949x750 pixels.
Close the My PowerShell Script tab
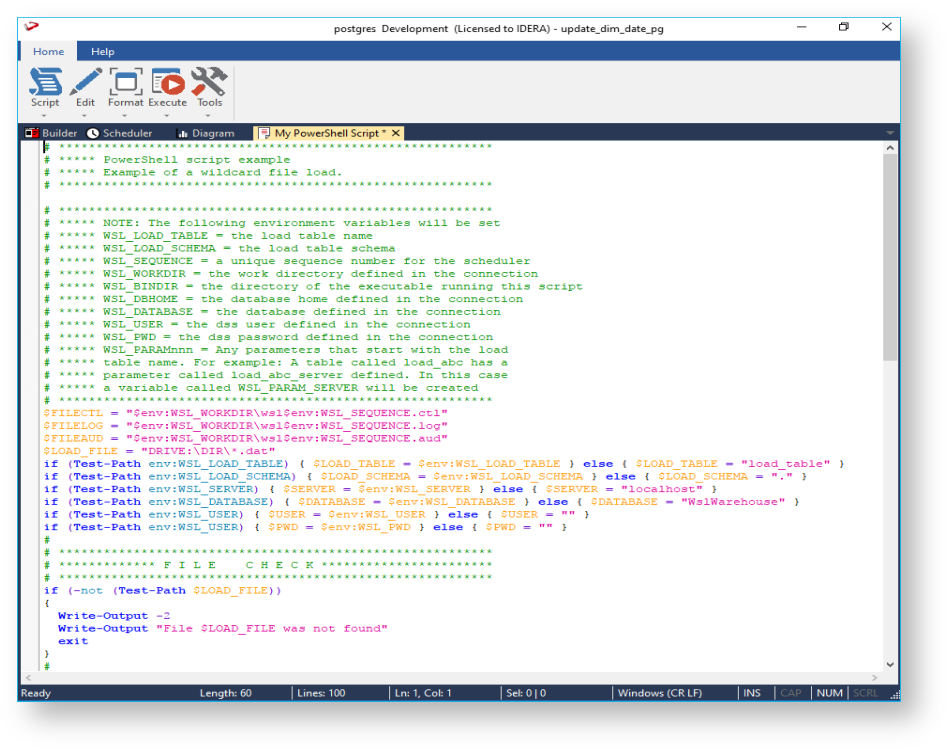pos(396,133)
